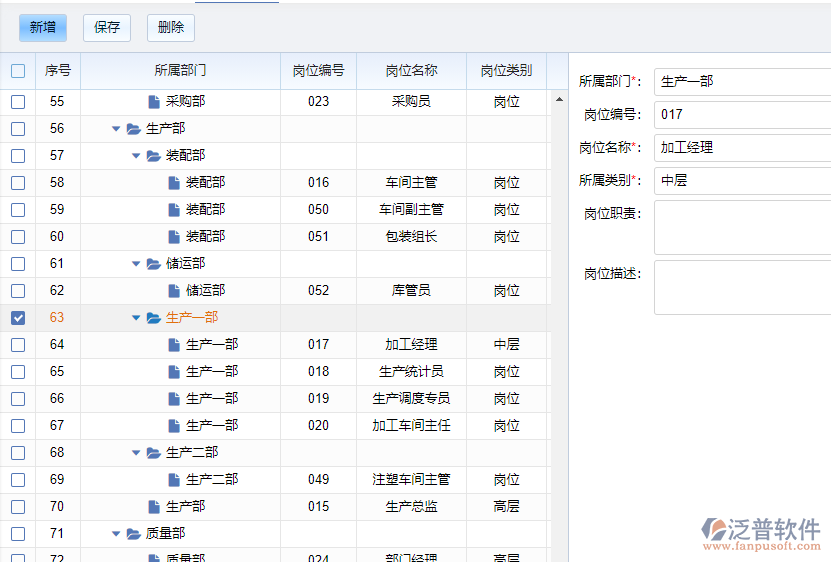This screenshot has width=831, height=562.
Task: Click the folder icon beside 生产二部 row 68
Action: (x=153, y=453)
